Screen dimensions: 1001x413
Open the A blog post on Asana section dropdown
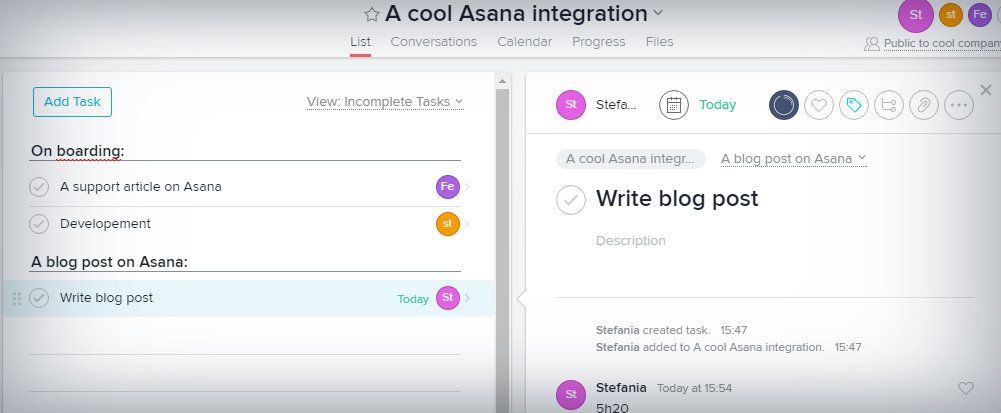pyautogui.click(x=794, y=159)
